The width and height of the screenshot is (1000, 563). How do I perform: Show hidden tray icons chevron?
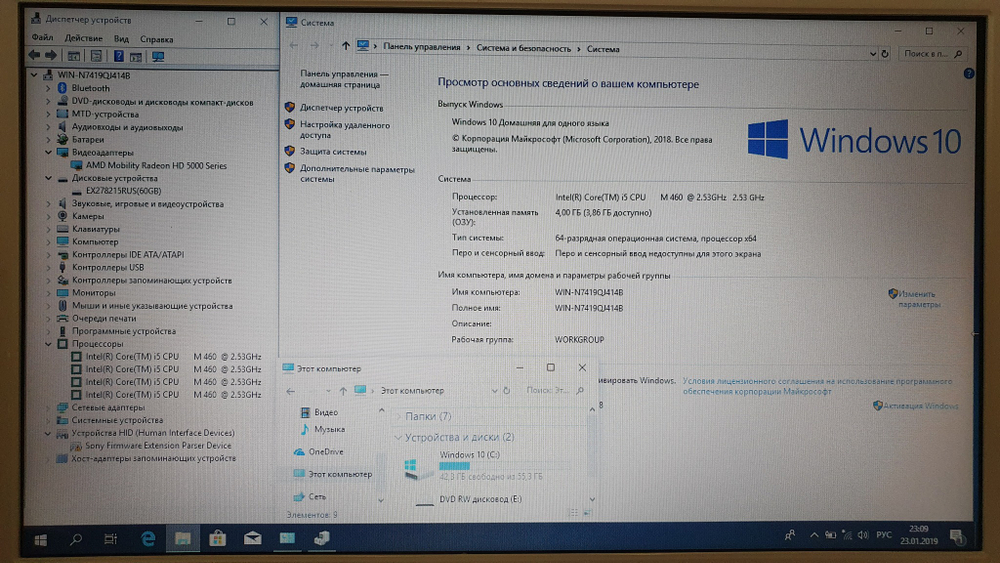coord(814,536)
